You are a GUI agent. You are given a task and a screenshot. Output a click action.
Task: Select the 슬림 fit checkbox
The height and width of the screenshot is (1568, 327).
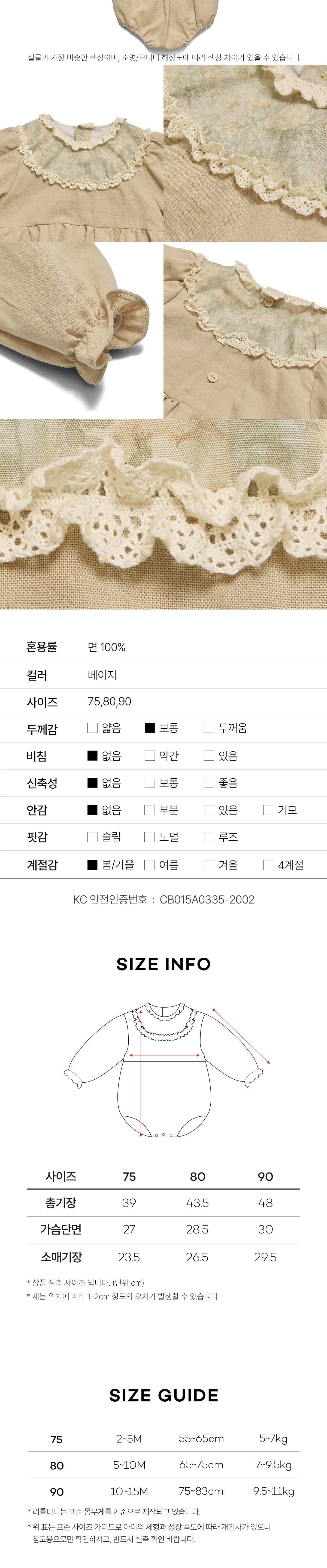pos(93,837)
